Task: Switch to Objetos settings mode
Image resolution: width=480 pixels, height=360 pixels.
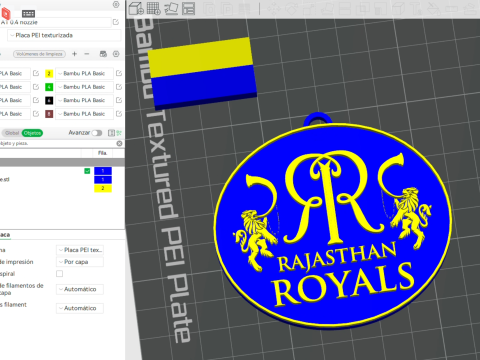Action: [32, 133]
